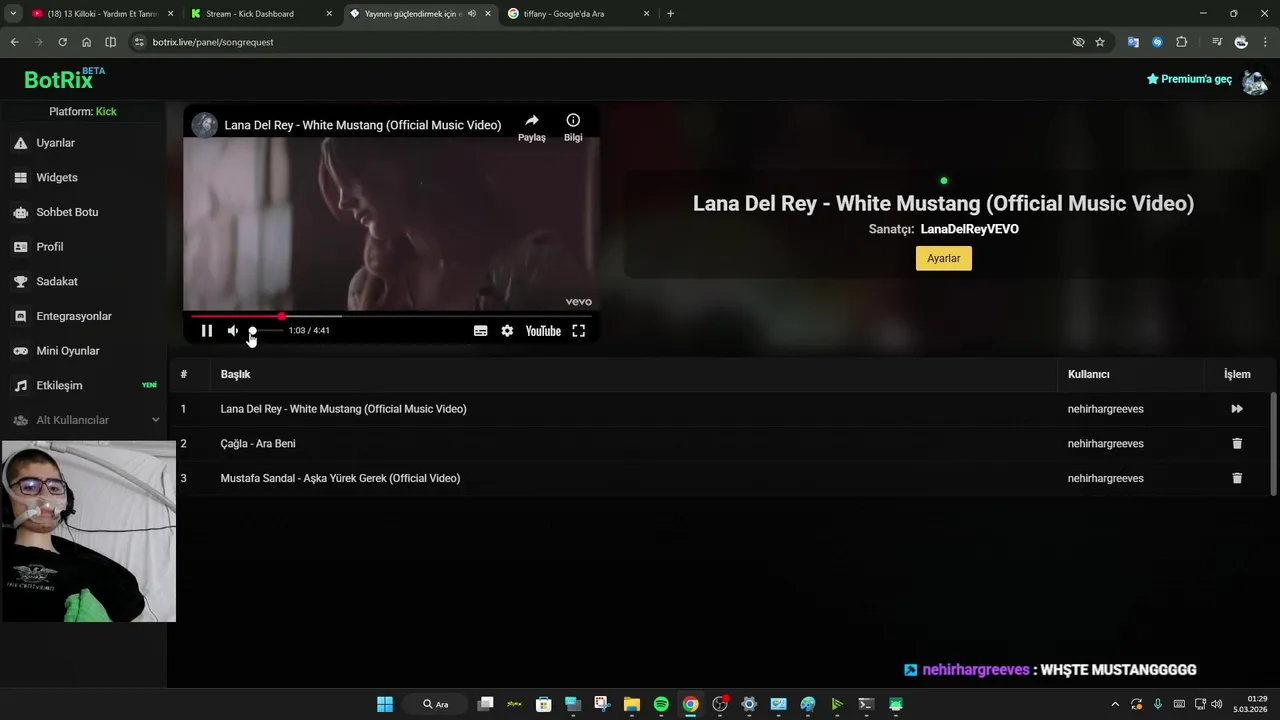The height and width of the screenshot is (720, 1280).
Task: Delete Mustafa Sandal song from queue
Action: [1237, 478]
